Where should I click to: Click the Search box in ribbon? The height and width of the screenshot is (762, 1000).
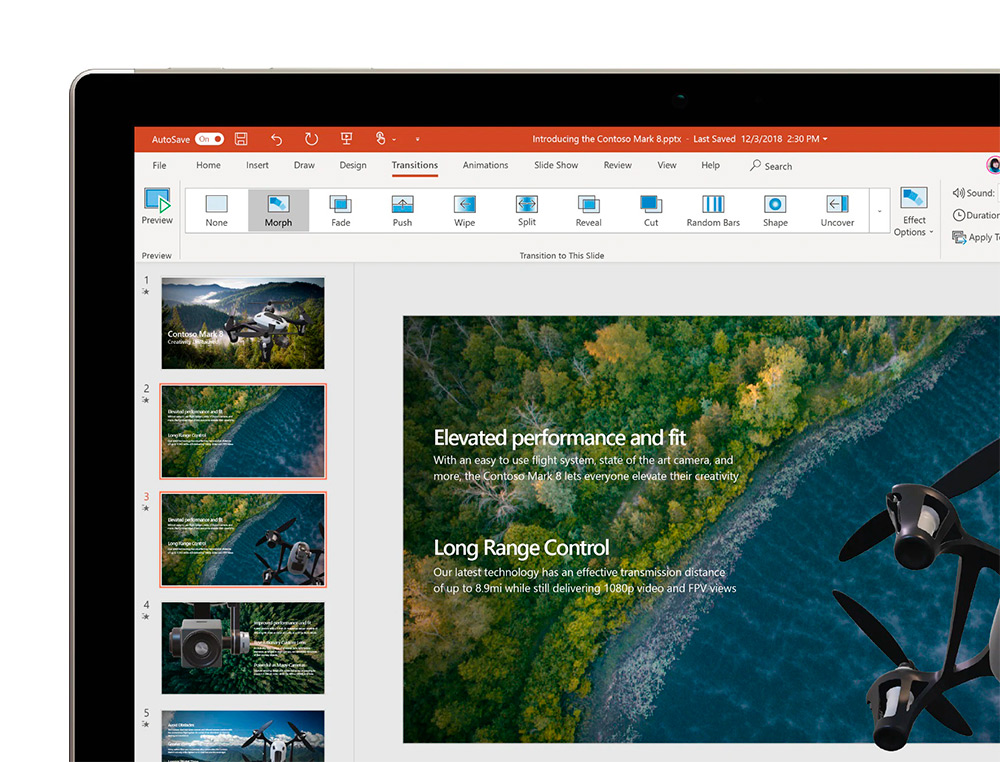click(771, 166)
